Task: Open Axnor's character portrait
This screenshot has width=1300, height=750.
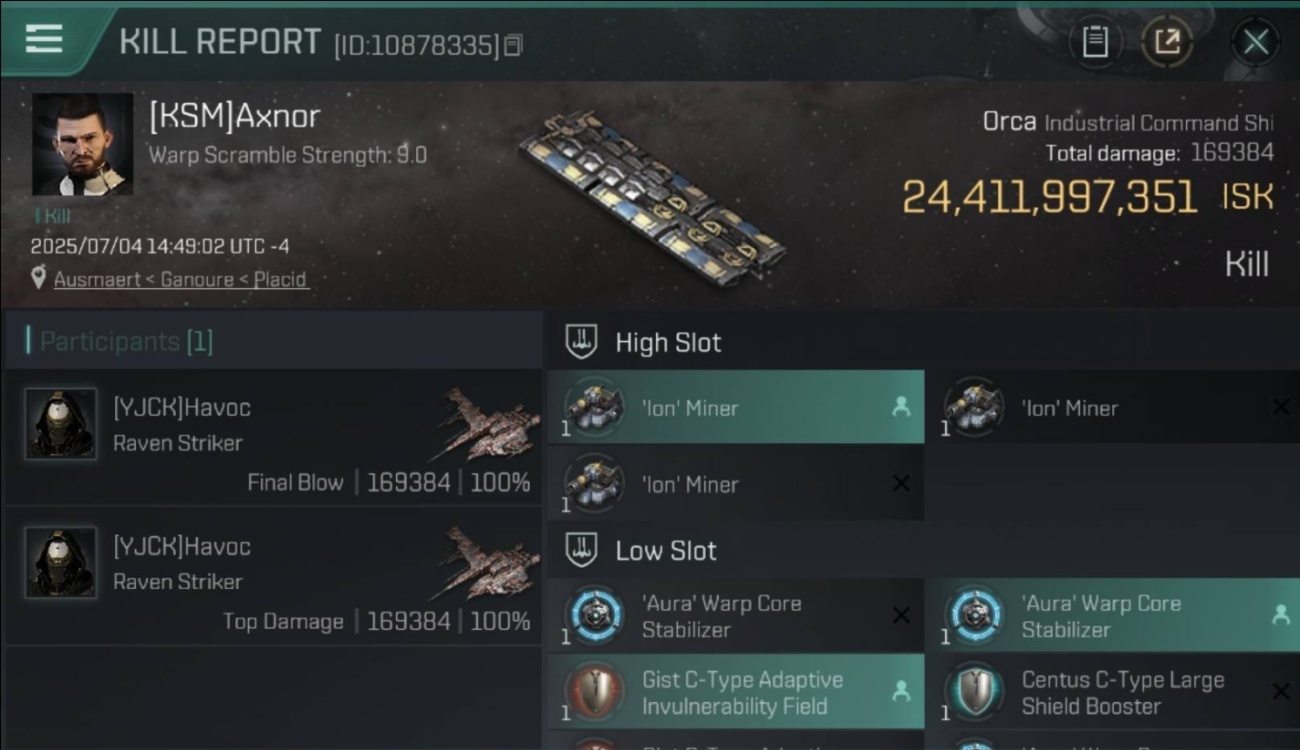Action: (82, 144)
